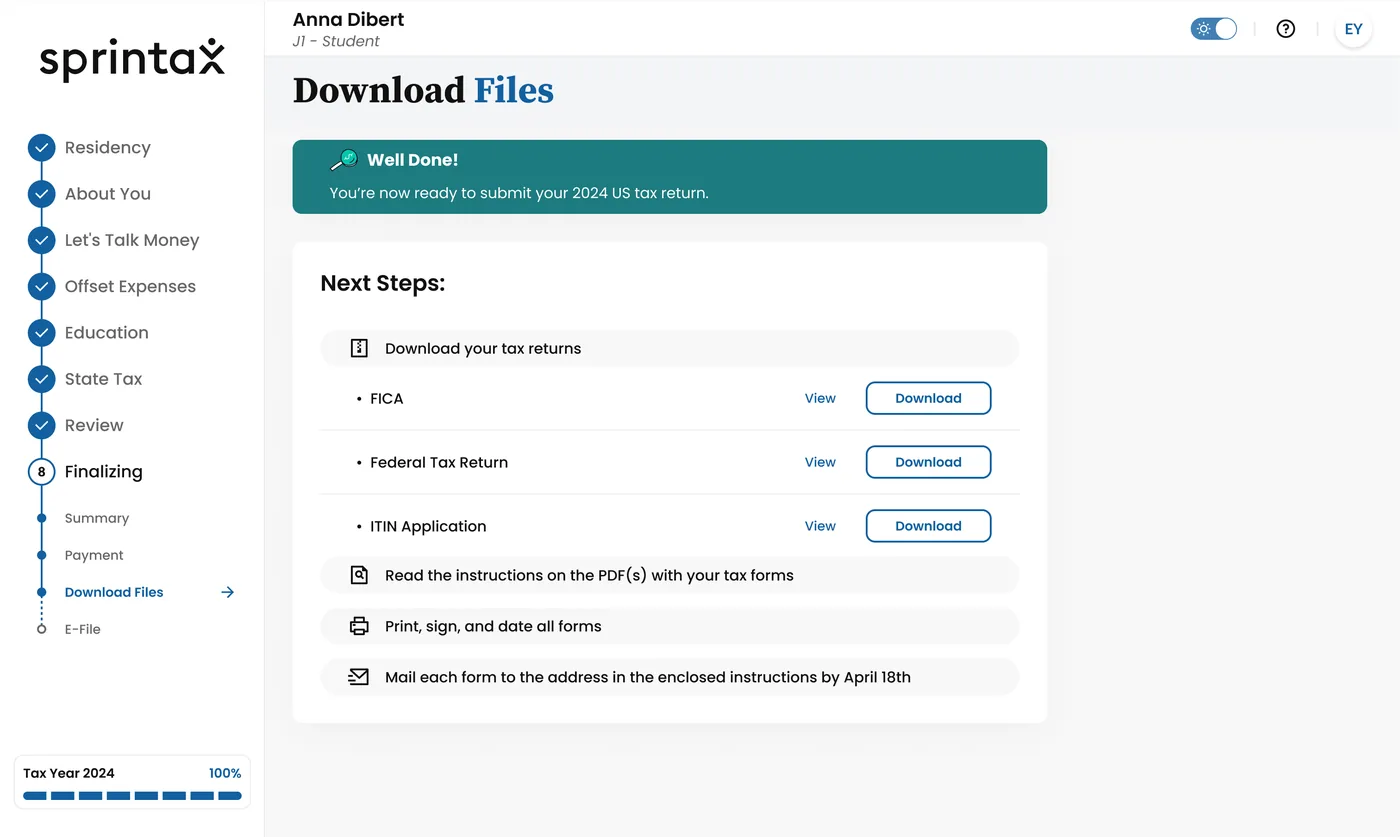Click the Anna Dibert name header
The width and height of the screenshot is (1400, 837).
(x=349, y=19)
